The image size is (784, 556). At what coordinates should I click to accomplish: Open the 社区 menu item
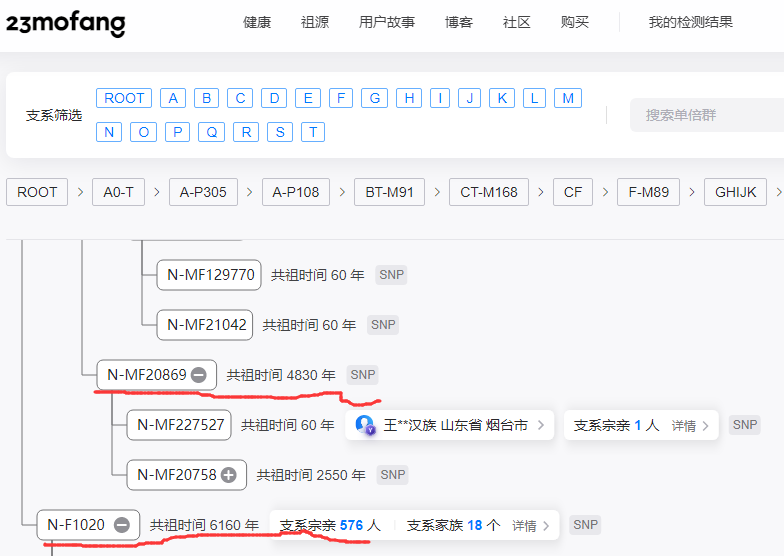pyautogui.click(x=516, y=22)
